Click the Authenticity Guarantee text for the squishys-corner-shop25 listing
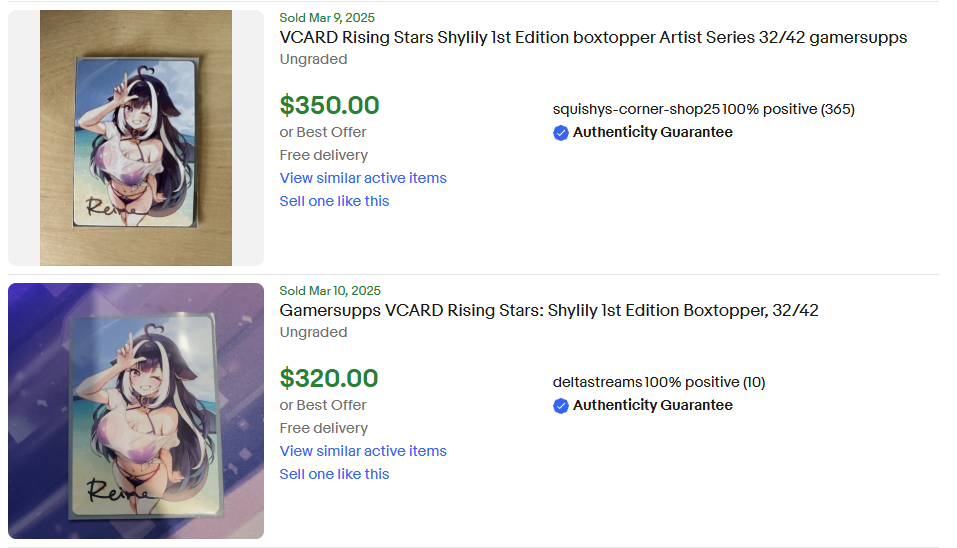 [652, 133]
